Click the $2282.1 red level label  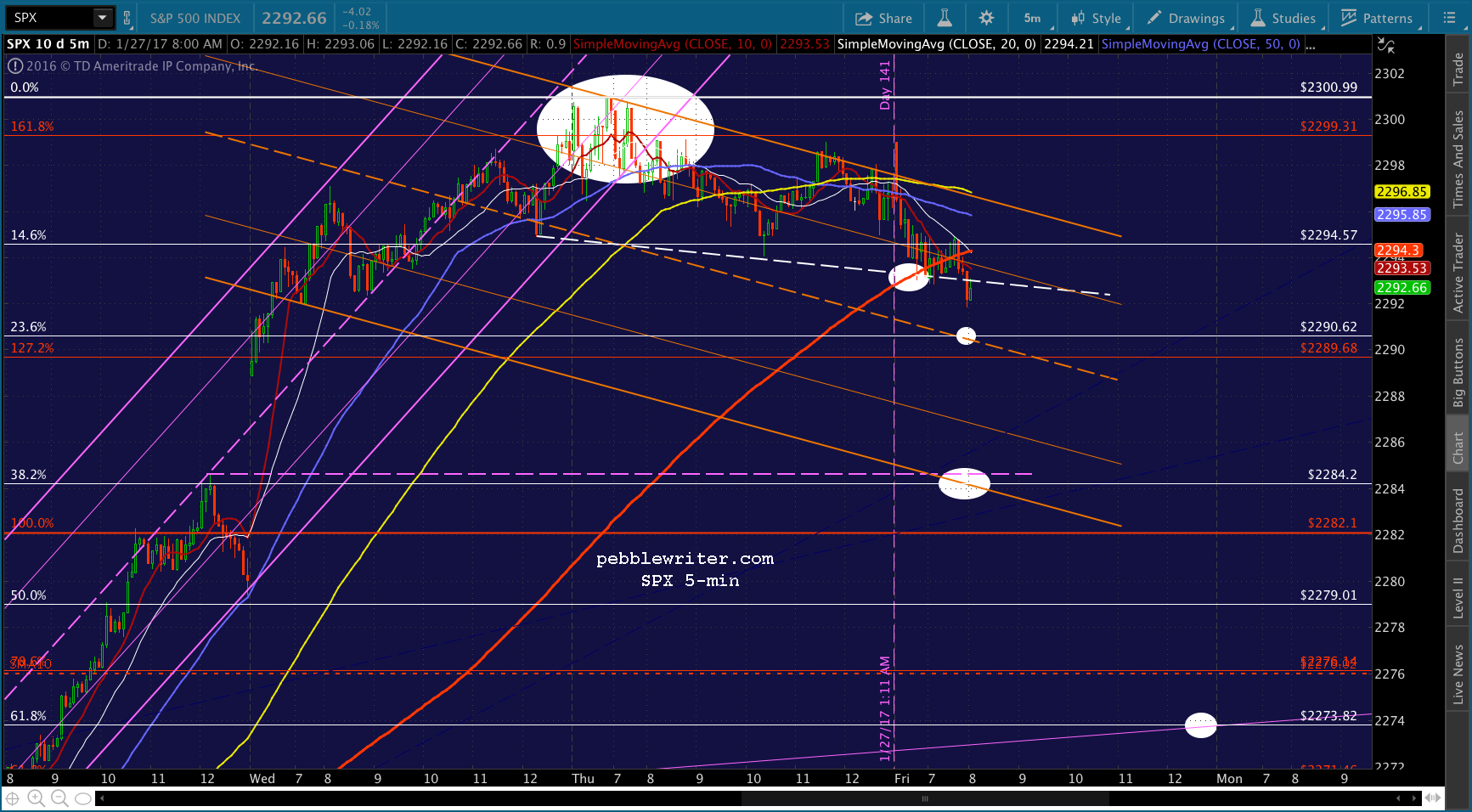coord(1332,523)
